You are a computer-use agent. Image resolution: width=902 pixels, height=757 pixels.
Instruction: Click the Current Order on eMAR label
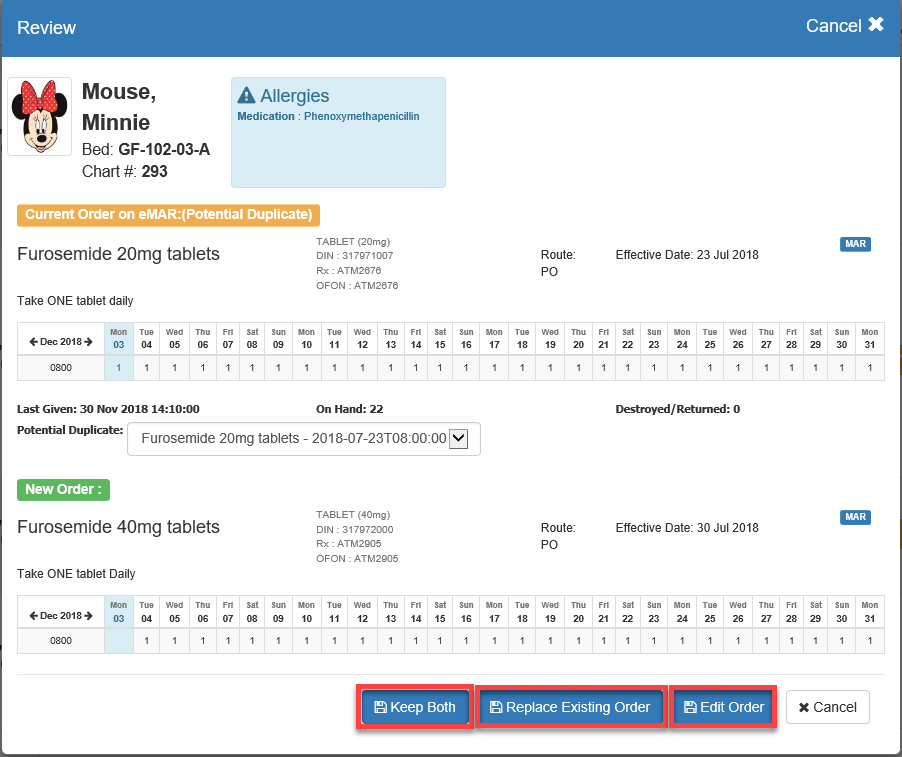167,215
